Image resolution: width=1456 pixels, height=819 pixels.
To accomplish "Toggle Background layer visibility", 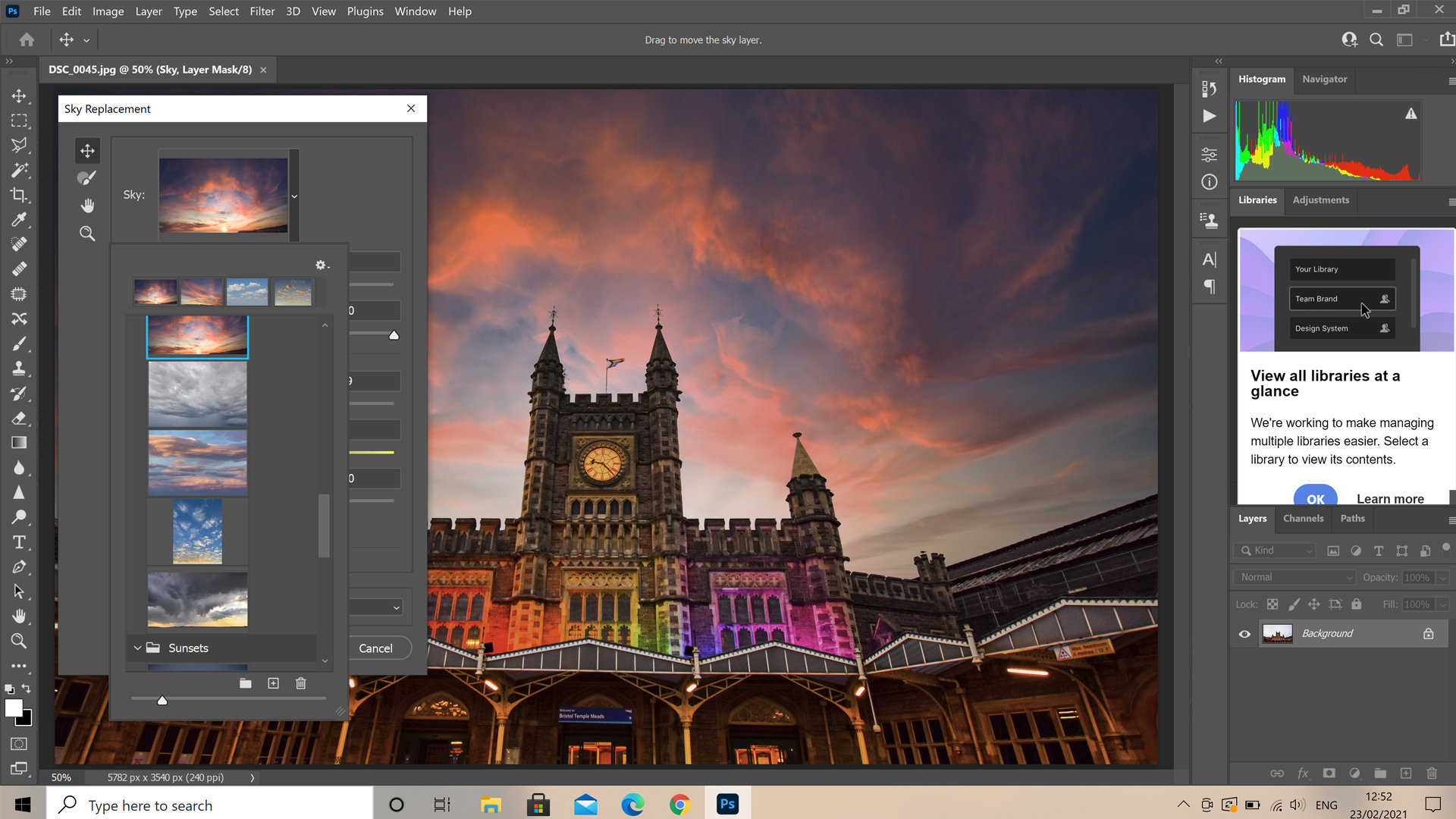I will [x=1245, y=633].
